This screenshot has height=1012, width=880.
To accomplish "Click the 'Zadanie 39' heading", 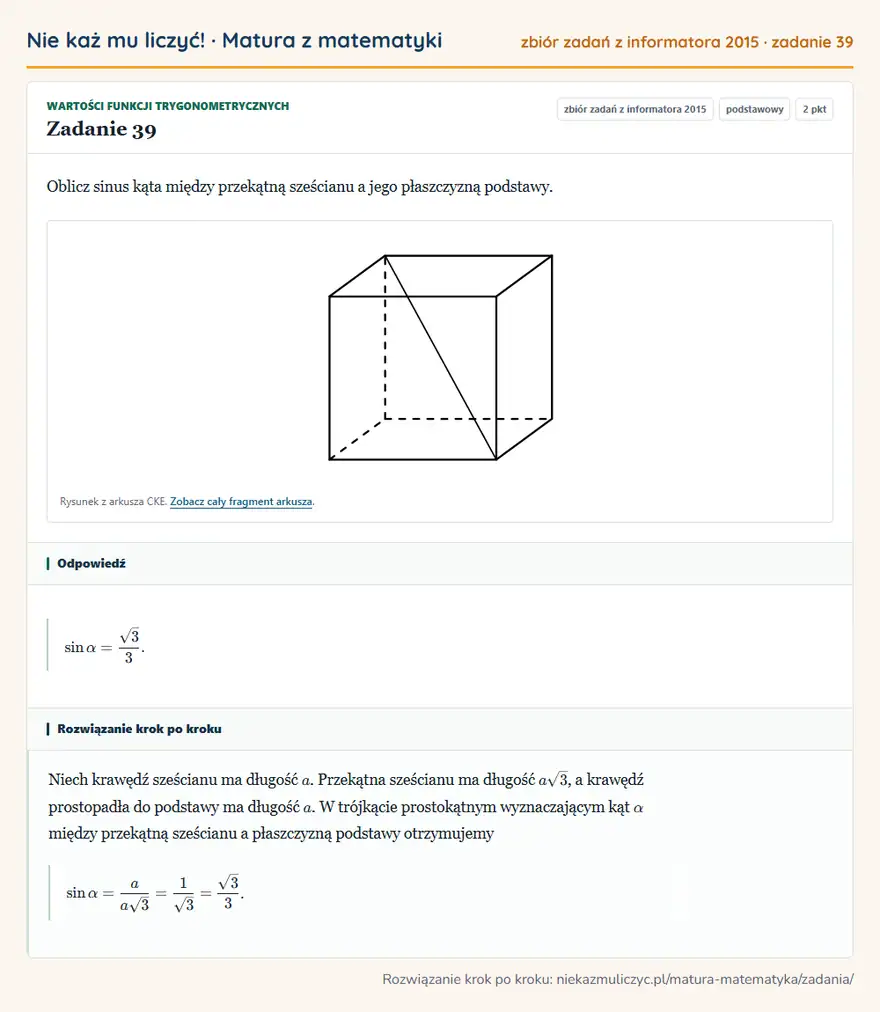I will (101, 129).
